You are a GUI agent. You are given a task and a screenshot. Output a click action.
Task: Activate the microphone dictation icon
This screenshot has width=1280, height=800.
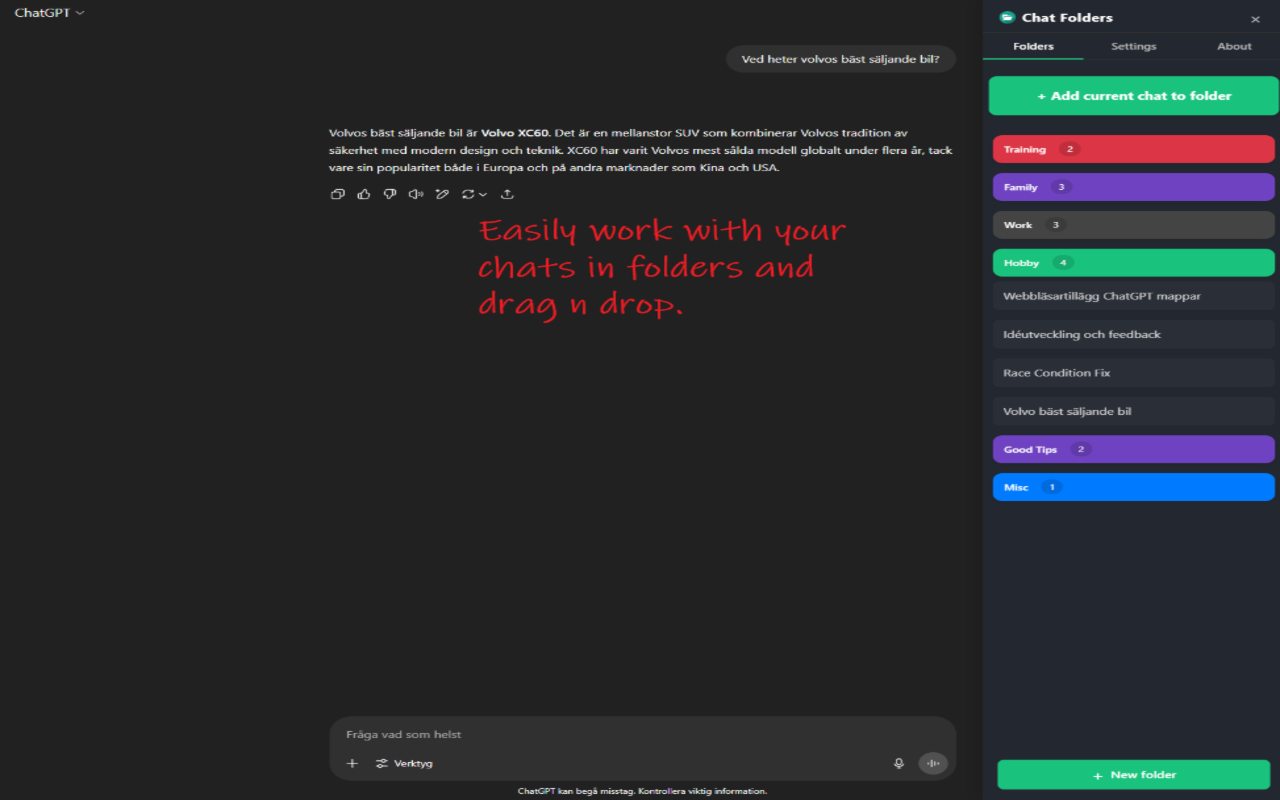click(899, 763)
